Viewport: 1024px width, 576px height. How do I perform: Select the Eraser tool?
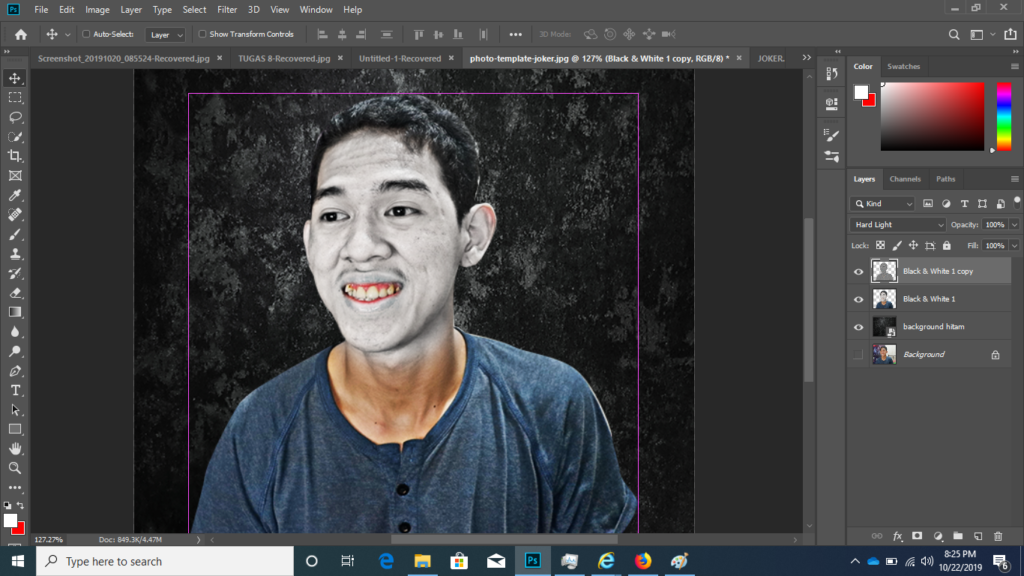pyautogui.click(x=15, y=293)
